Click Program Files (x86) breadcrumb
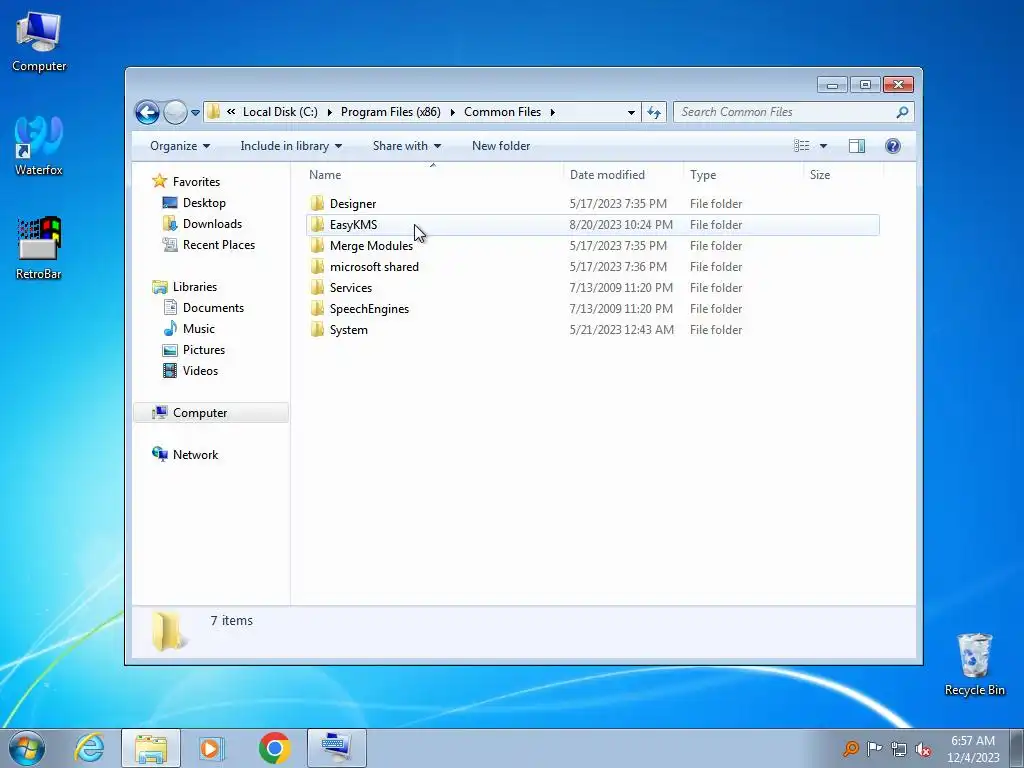Viewport: 1024px width, 768px height. point(391,112)
